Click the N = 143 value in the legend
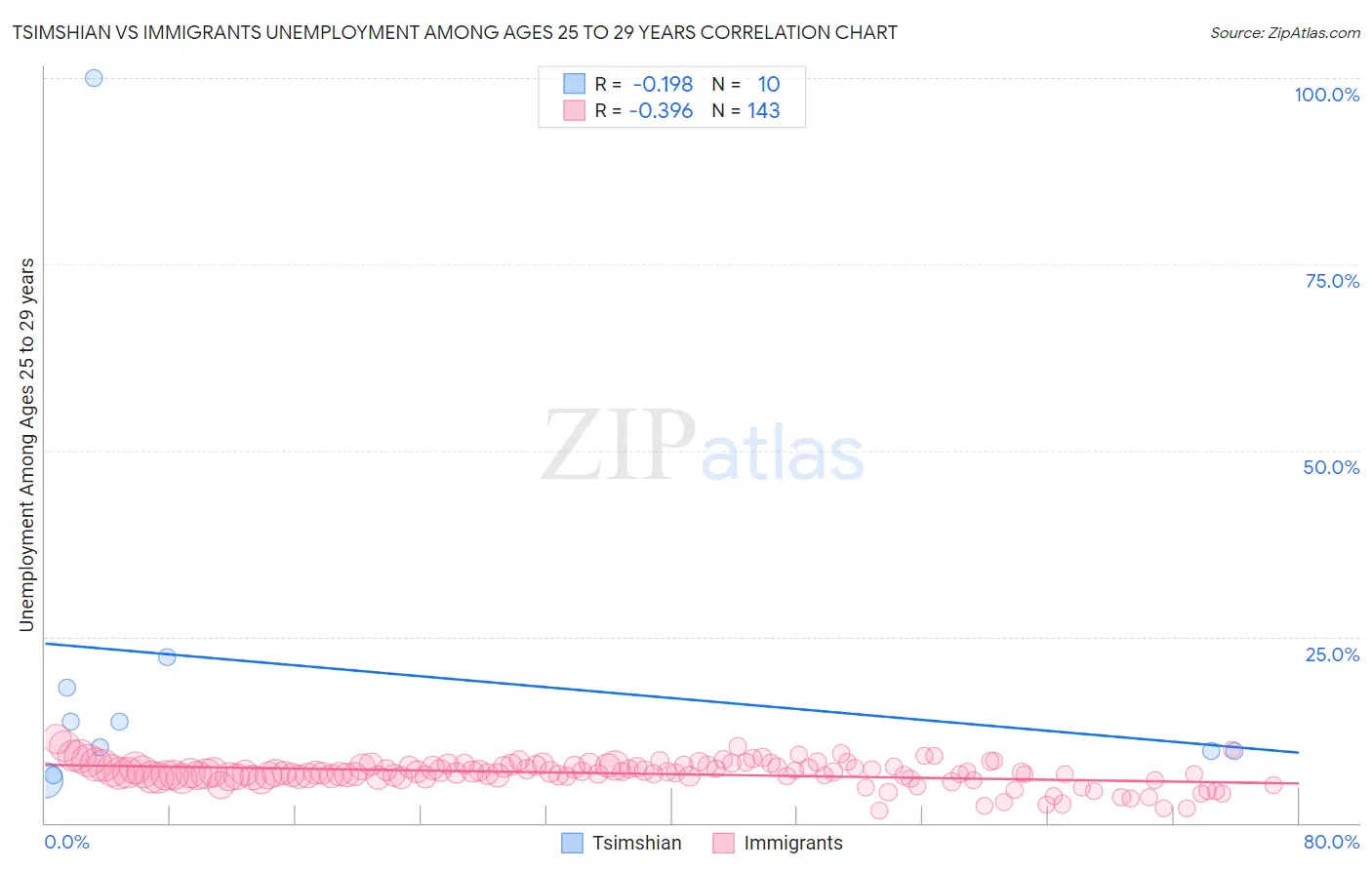 click(x=746, y=110)
